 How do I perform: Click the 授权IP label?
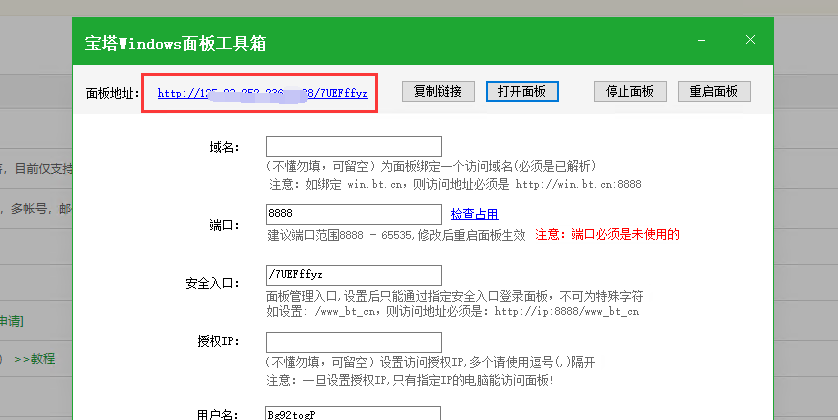(218, 341)
